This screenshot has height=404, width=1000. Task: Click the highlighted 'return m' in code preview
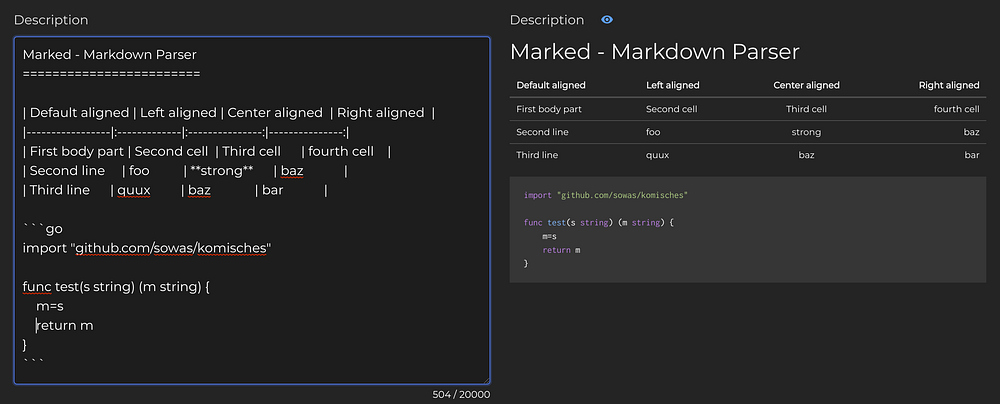[x=561, y=250]
